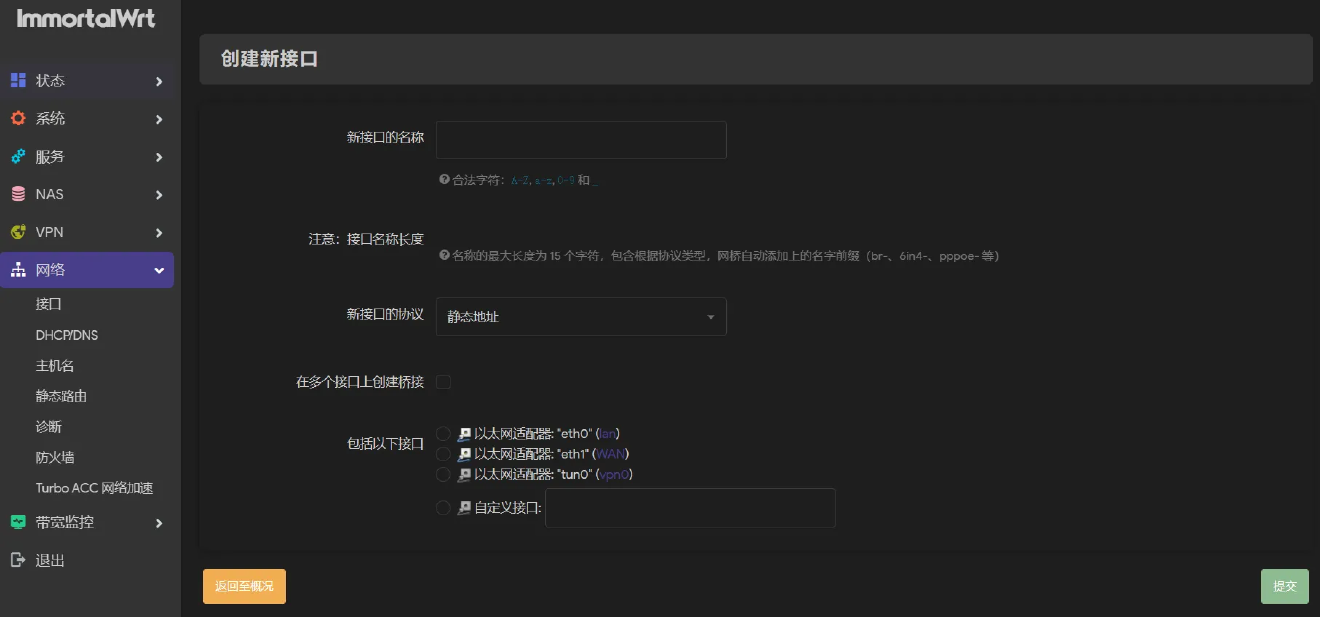The image size is (1320, 617).
Task: Expand the 状态 menu chevron
Action: pos(158,80)
